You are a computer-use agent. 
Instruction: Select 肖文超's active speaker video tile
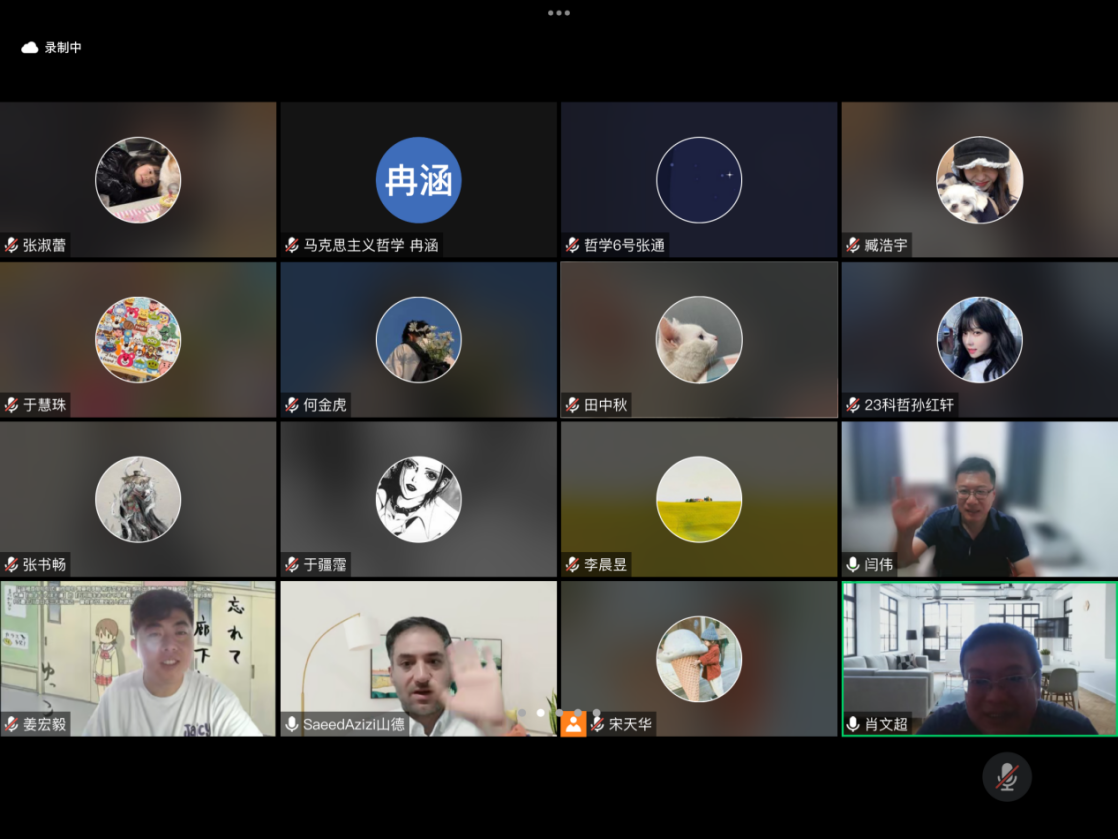click(x=979, y=658)
